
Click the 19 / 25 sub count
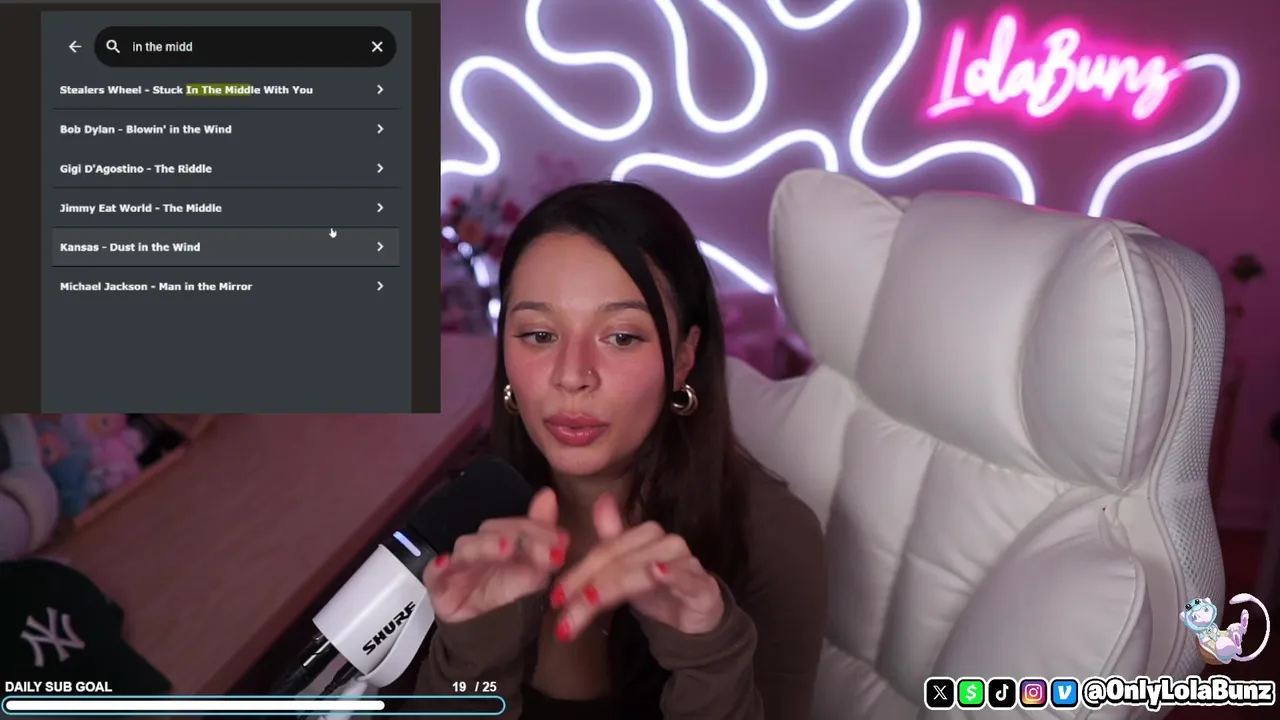click(474, 687)
